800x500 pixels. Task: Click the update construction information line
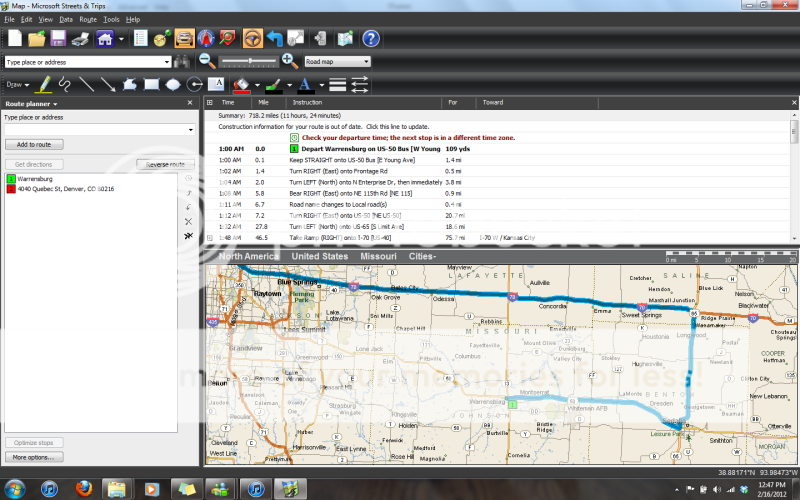tap(323, 127)
